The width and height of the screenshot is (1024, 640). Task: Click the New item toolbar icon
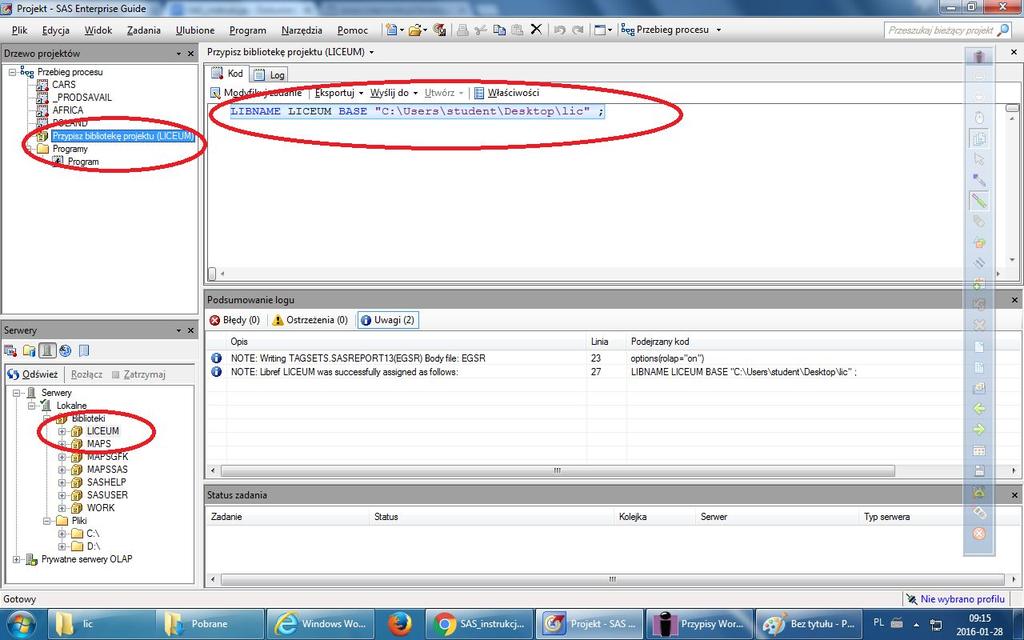391,29
